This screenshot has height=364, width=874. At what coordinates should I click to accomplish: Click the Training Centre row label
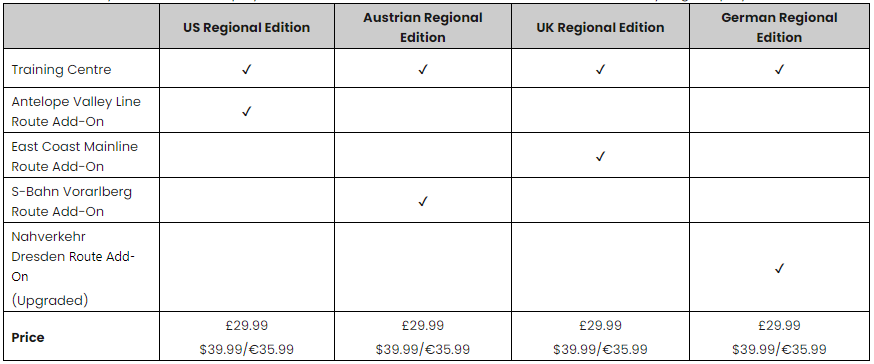point(61,70)
